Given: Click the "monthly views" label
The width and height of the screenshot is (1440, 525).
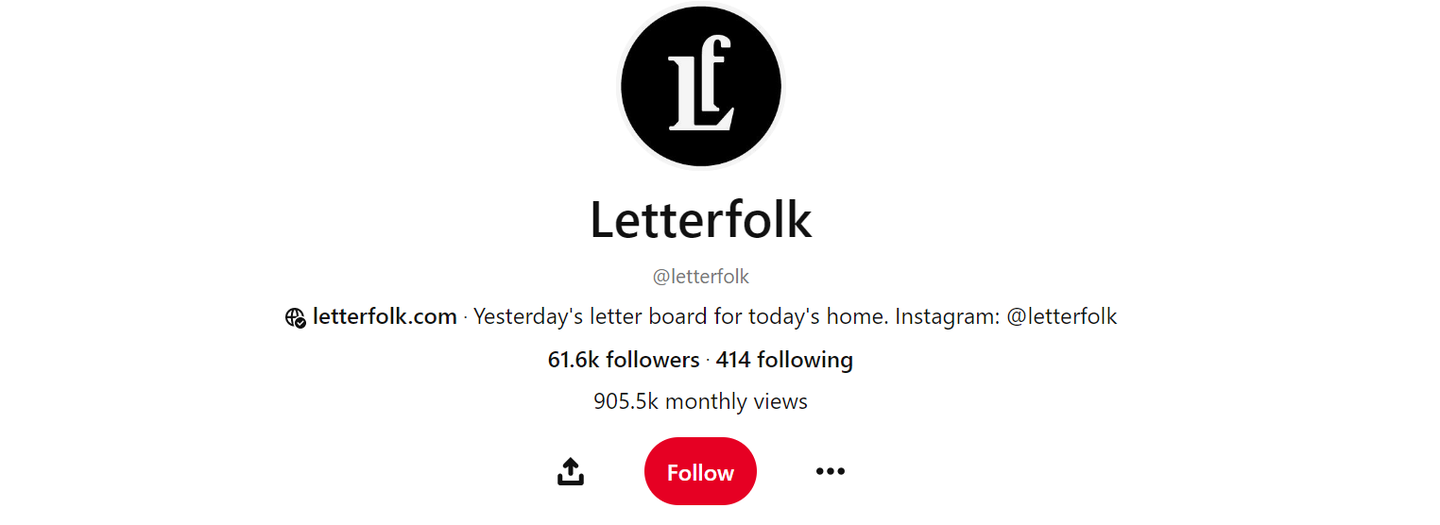Looking at the screenshot, I should point(736,402).
